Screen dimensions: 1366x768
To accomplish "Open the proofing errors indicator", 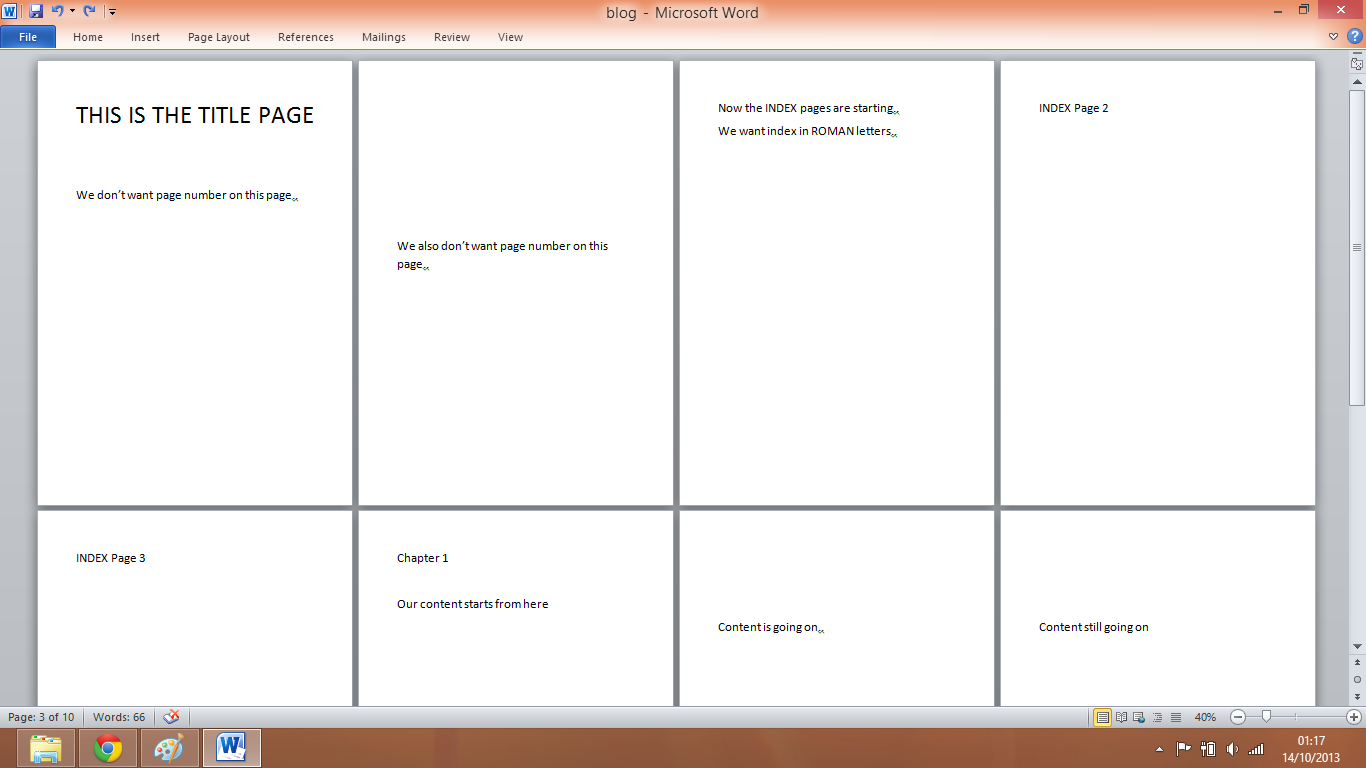I will click(170, 717).
